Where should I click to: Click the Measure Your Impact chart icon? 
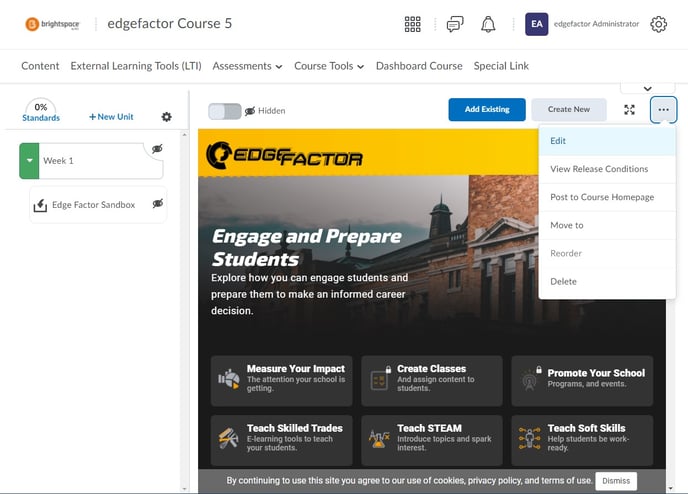click(229, 379)
